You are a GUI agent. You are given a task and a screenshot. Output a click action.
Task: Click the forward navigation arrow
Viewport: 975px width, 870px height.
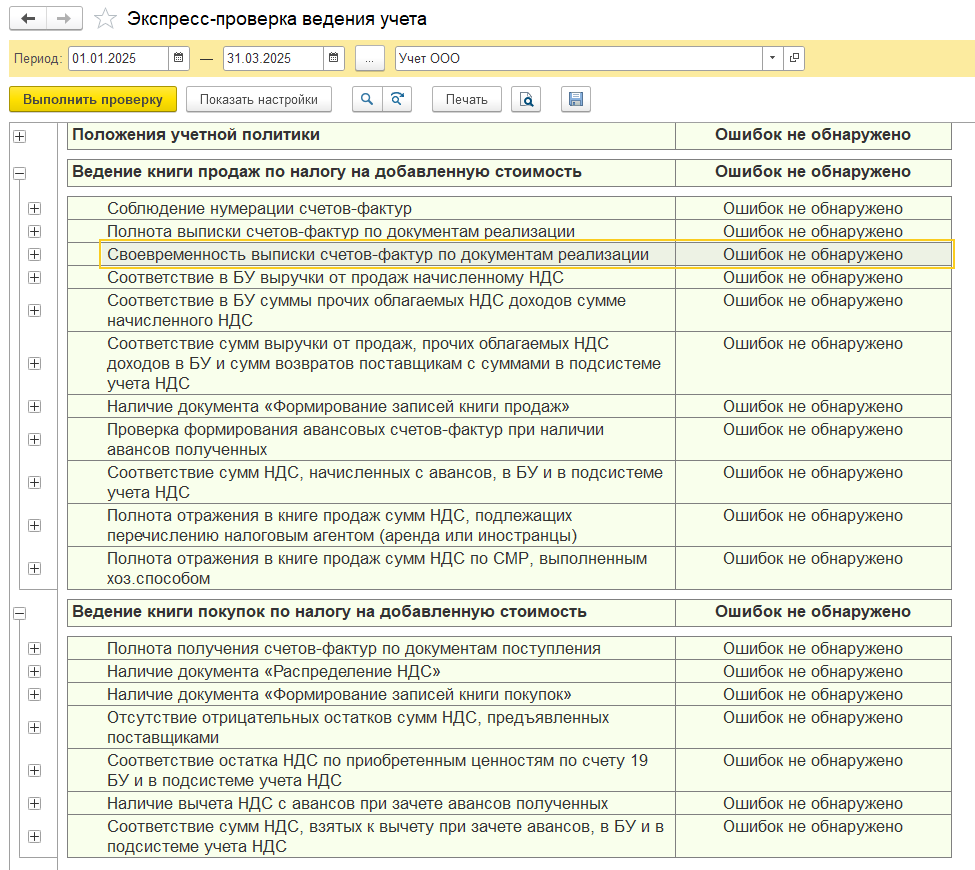[x=63, y=19]
